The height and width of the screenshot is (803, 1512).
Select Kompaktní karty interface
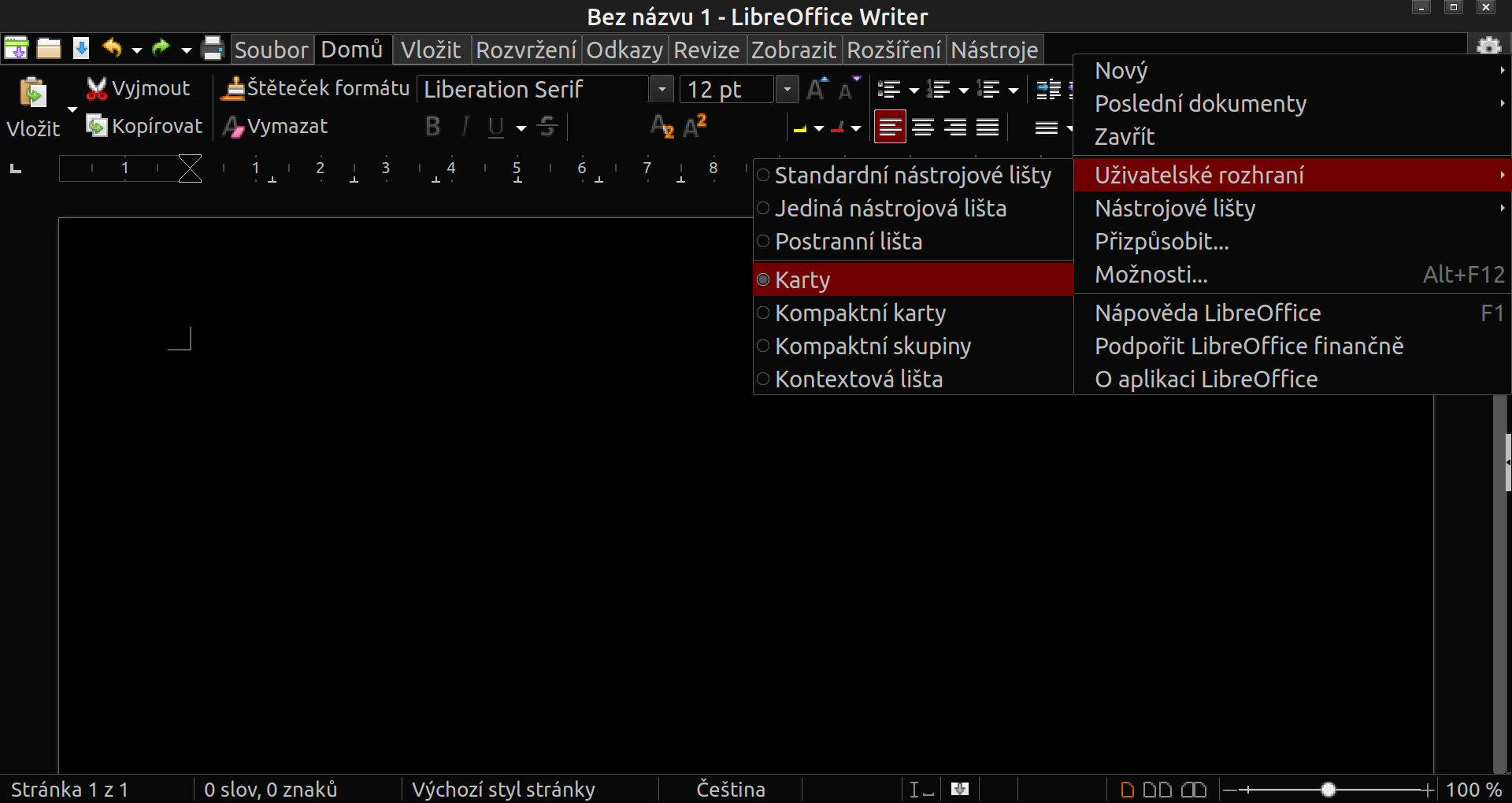[913, 313]
